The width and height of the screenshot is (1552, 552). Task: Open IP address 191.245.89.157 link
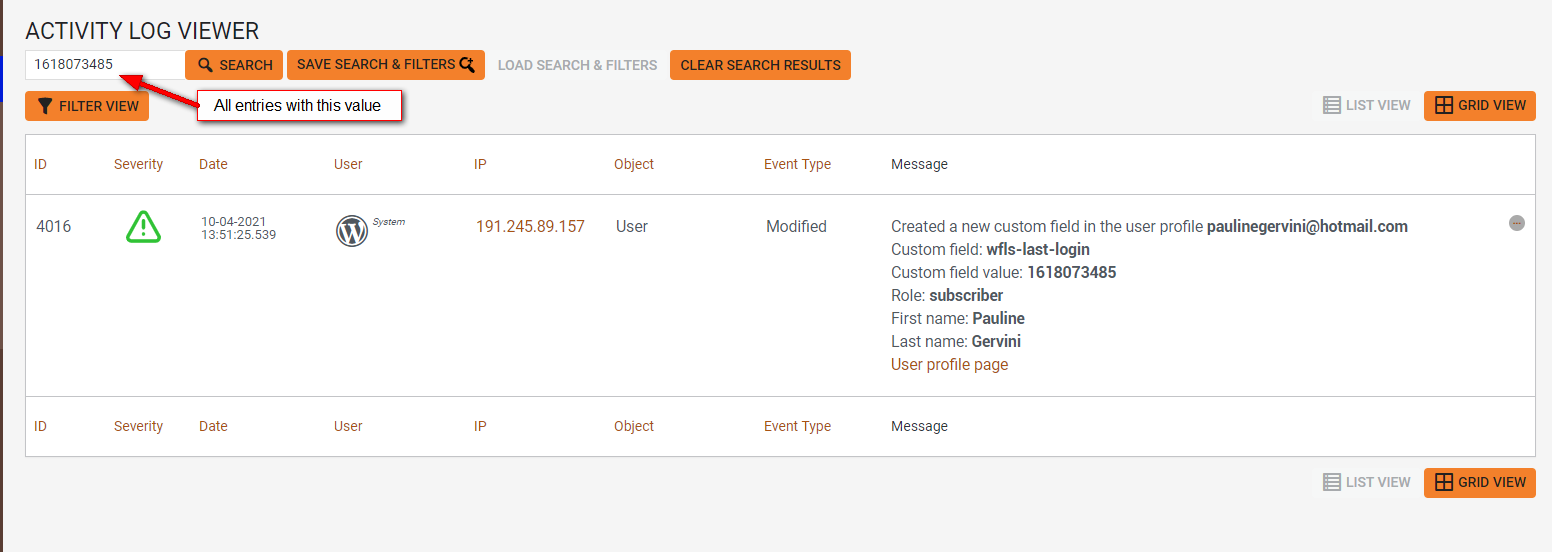[x=530, y=227]
